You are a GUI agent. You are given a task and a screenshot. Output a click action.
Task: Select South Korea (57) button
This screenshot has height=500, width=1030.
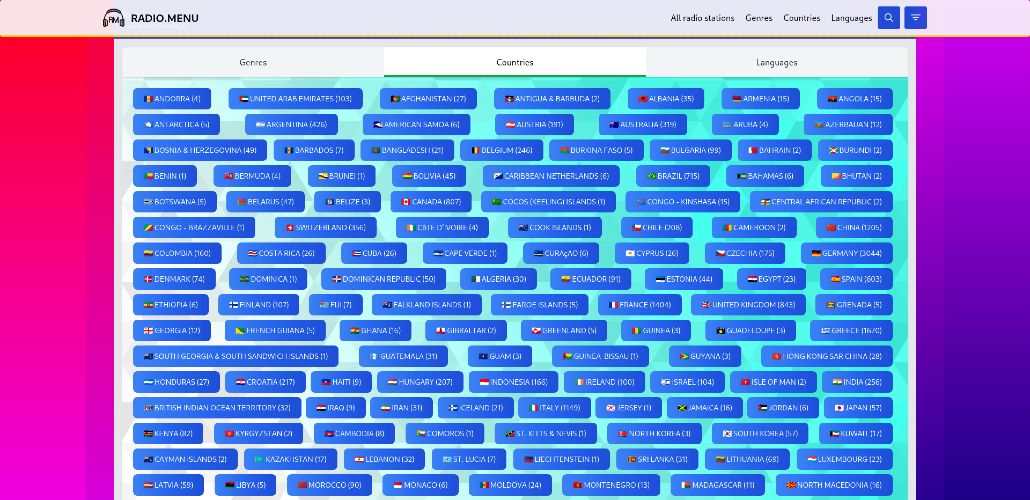(760, 434)
